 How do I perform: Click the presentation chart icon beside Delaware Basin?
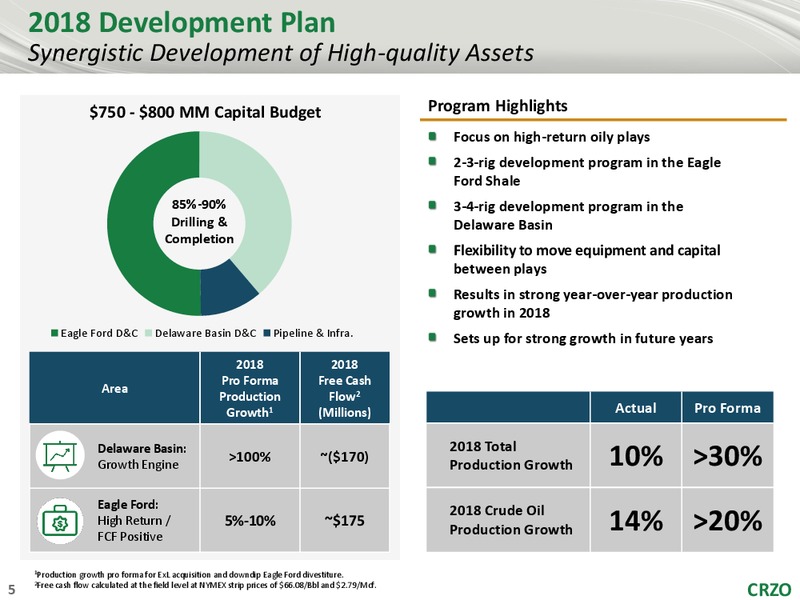(60, 455)
